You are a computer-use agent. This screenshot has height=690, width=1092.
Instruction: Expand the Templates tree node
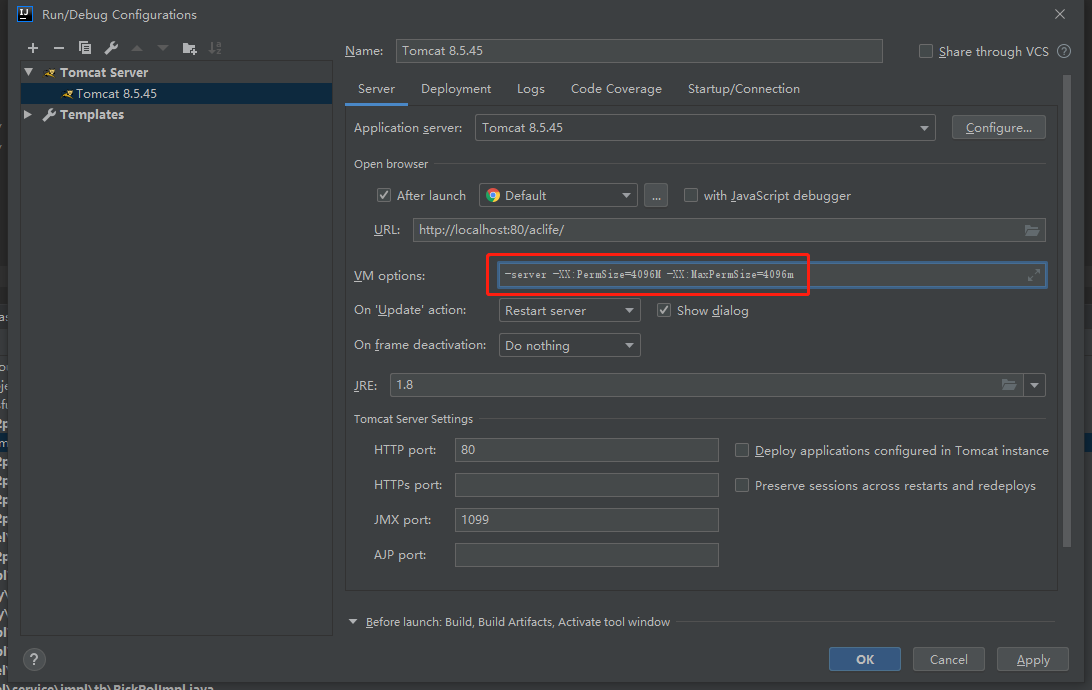click(28, 115)
